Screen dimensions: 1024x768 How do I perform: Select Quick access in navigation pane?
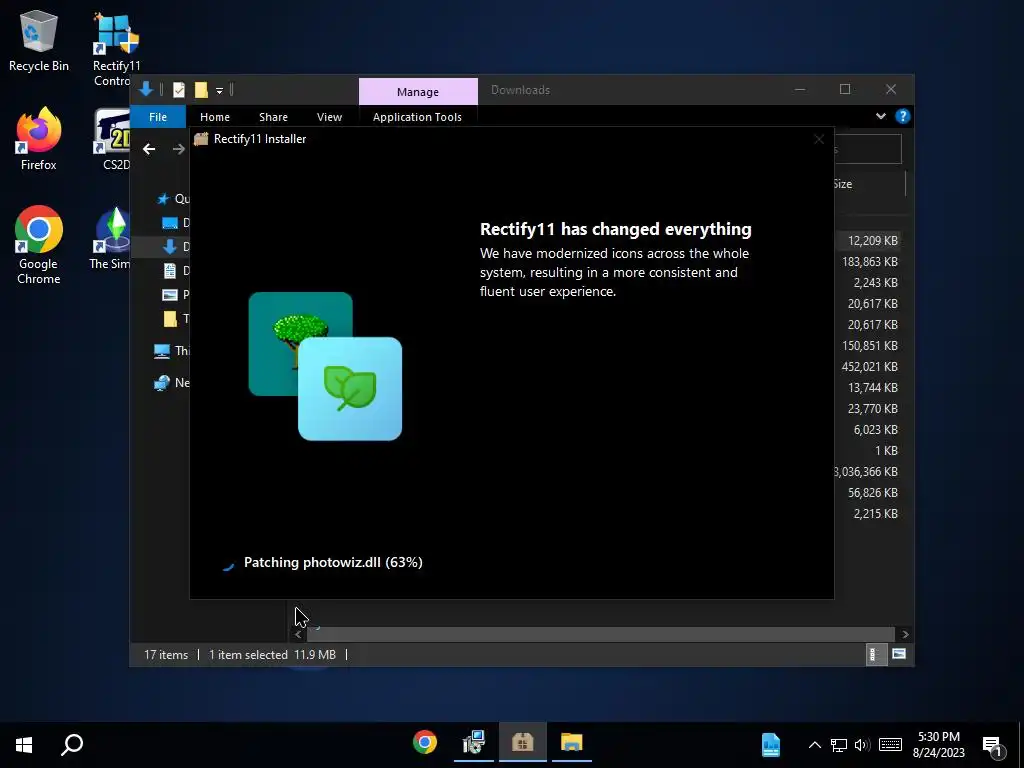(172, 199)
